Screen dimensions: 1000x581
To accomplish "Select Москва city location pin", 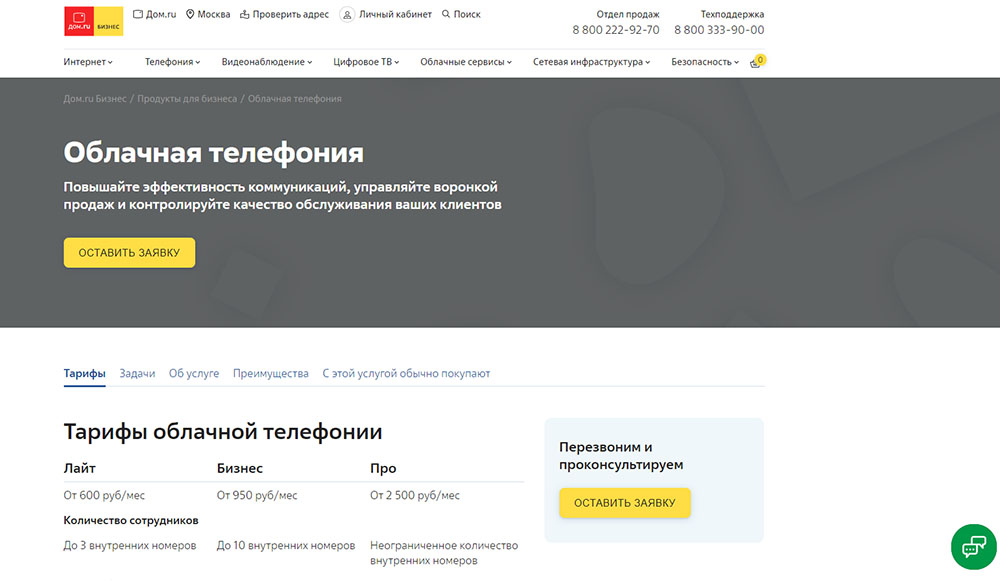I will 190,15.
